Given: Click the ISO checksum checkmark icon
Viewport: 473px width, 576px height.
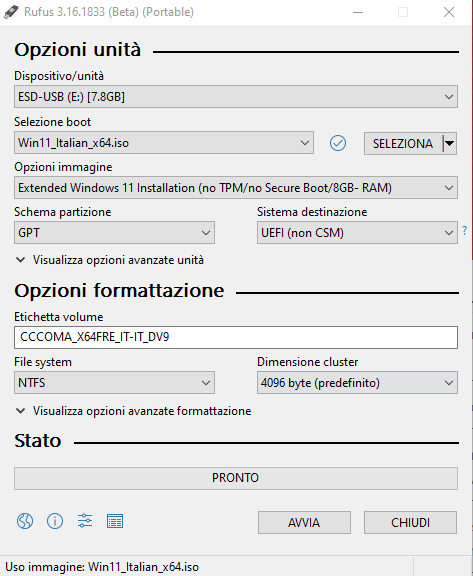Looking at the screenshot, I should coord(337,143).
